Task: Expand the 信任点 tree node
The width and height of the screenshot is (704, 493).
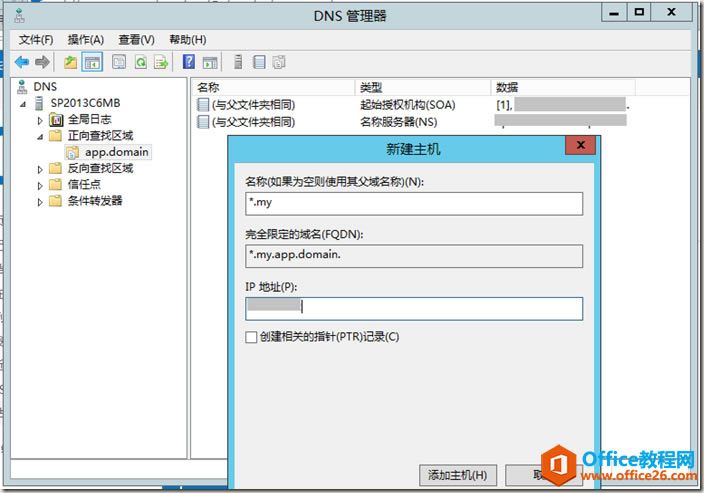Action: (40, 185)
